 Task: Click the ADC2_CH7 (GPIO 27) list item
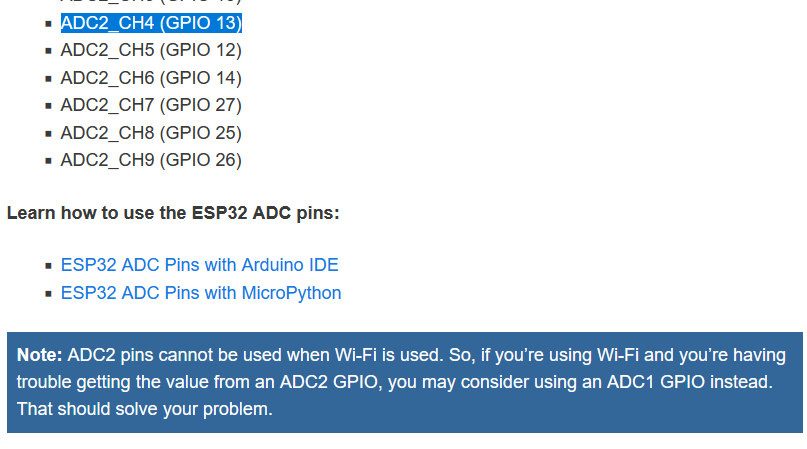(151, 106)
